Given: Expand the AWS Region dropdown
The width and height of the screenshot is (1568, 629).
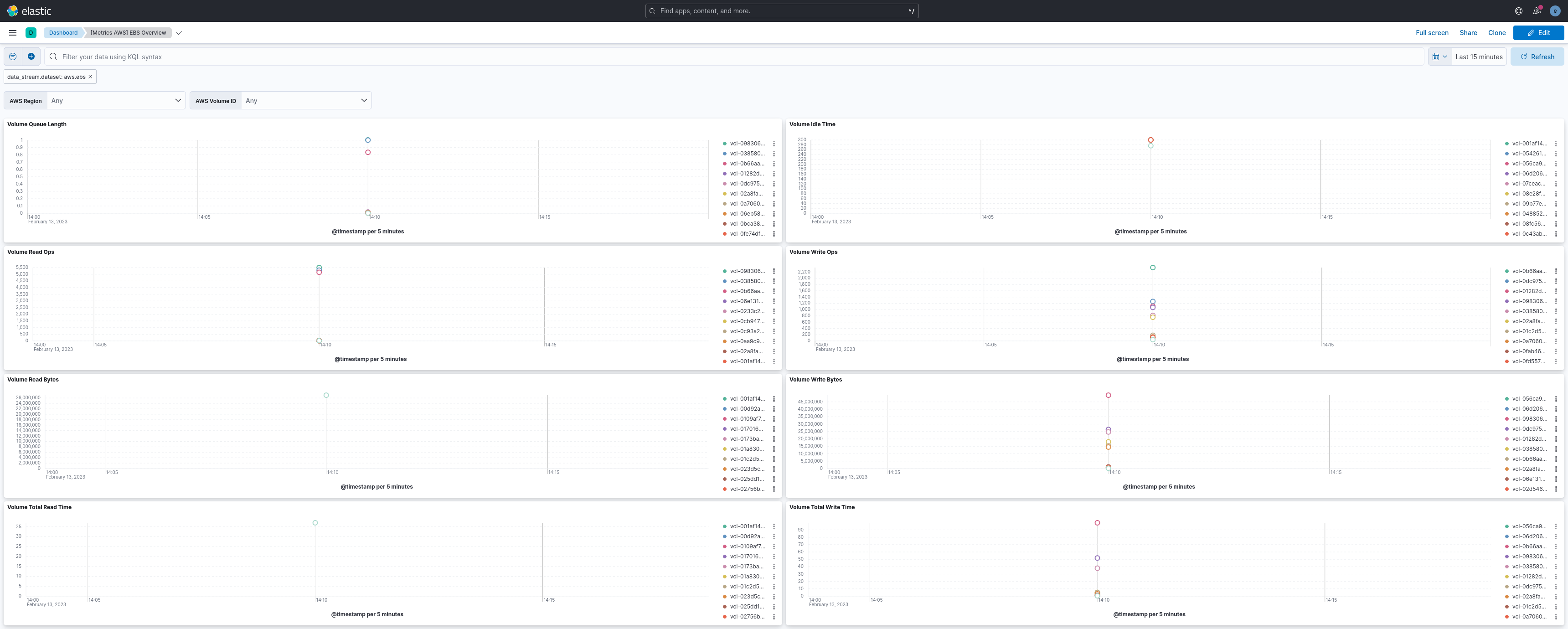Looking at the screenshot, I should pyautogui.click(x=116, y=100).
